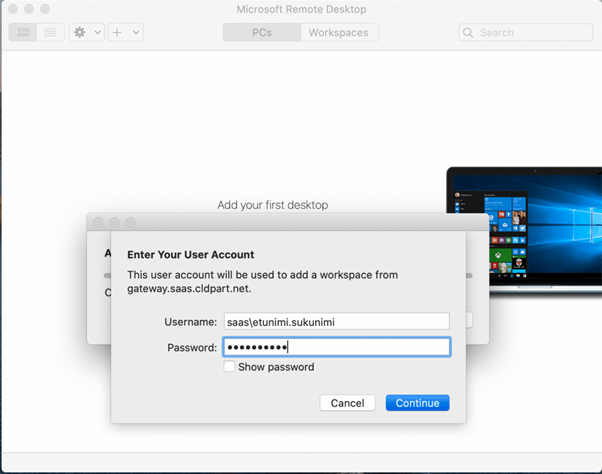Expand the plus add dropdown arrow
Screen dimensions: 602x474
coord(136,32)
